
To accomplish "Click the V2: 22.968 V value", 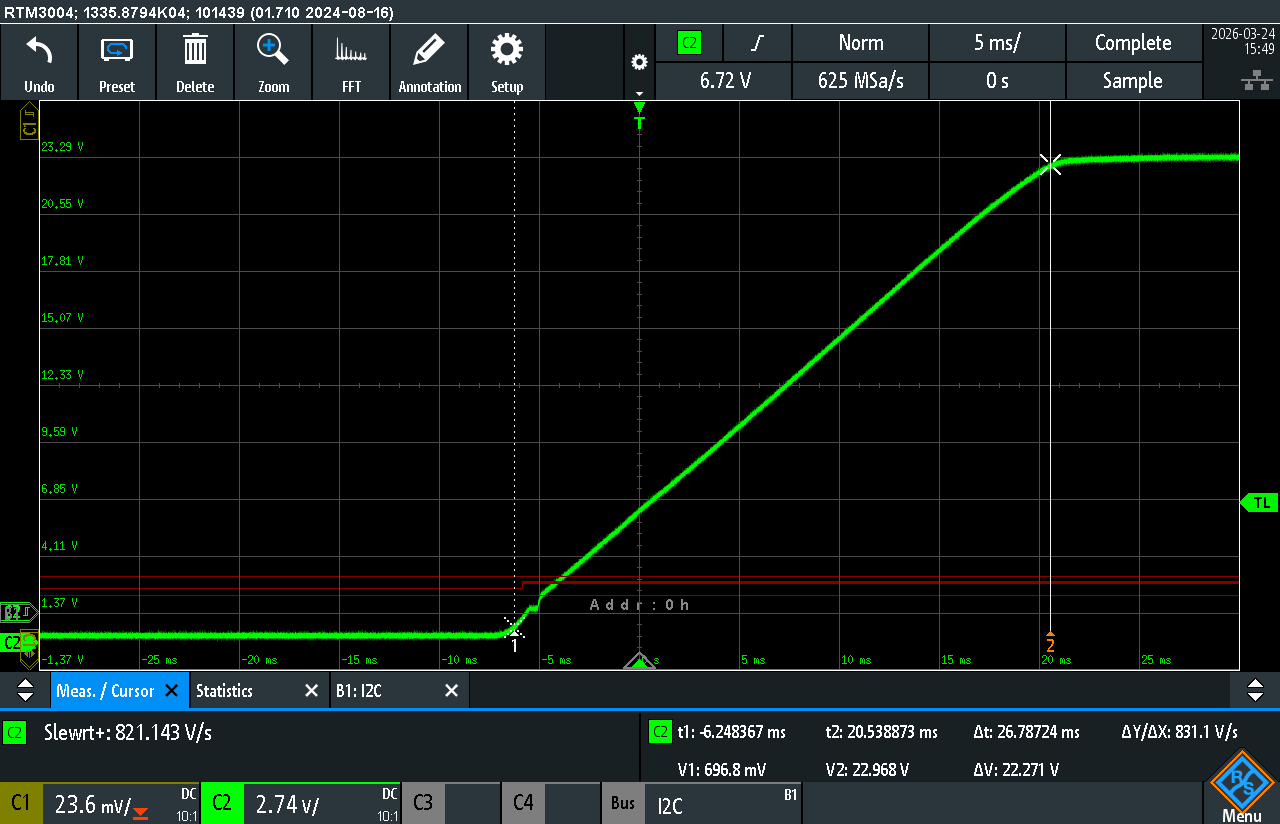I will [x=867, y=769].
